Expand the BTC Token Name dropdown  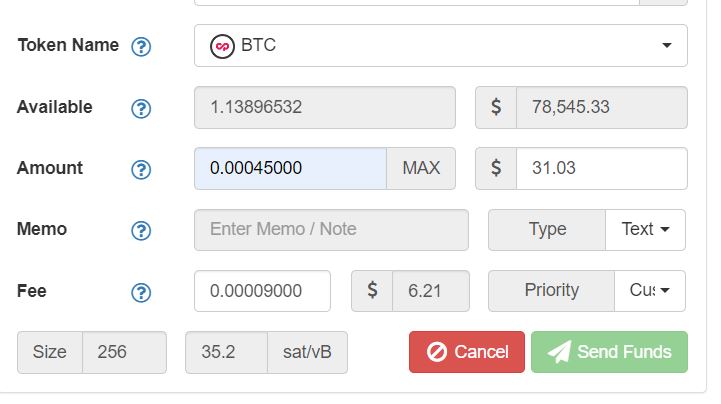441,46
